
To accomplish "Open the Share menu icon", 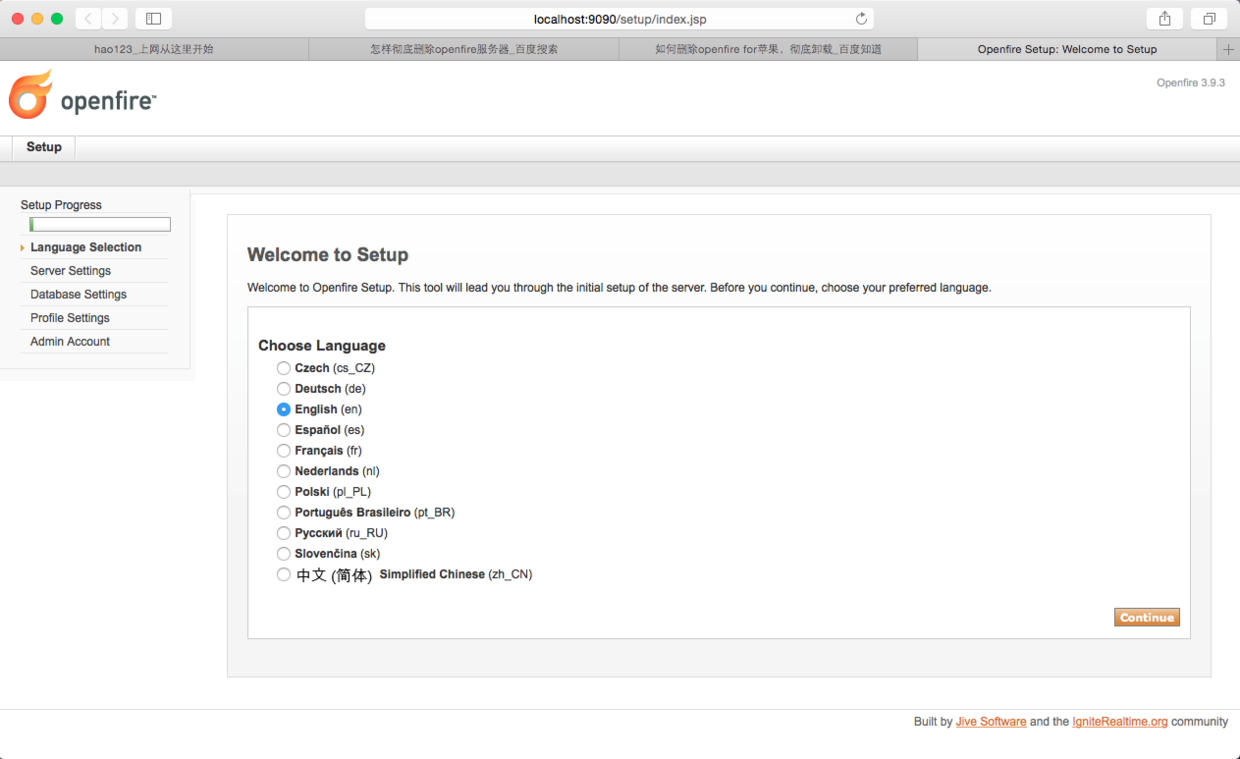I will coord(1165,19).
